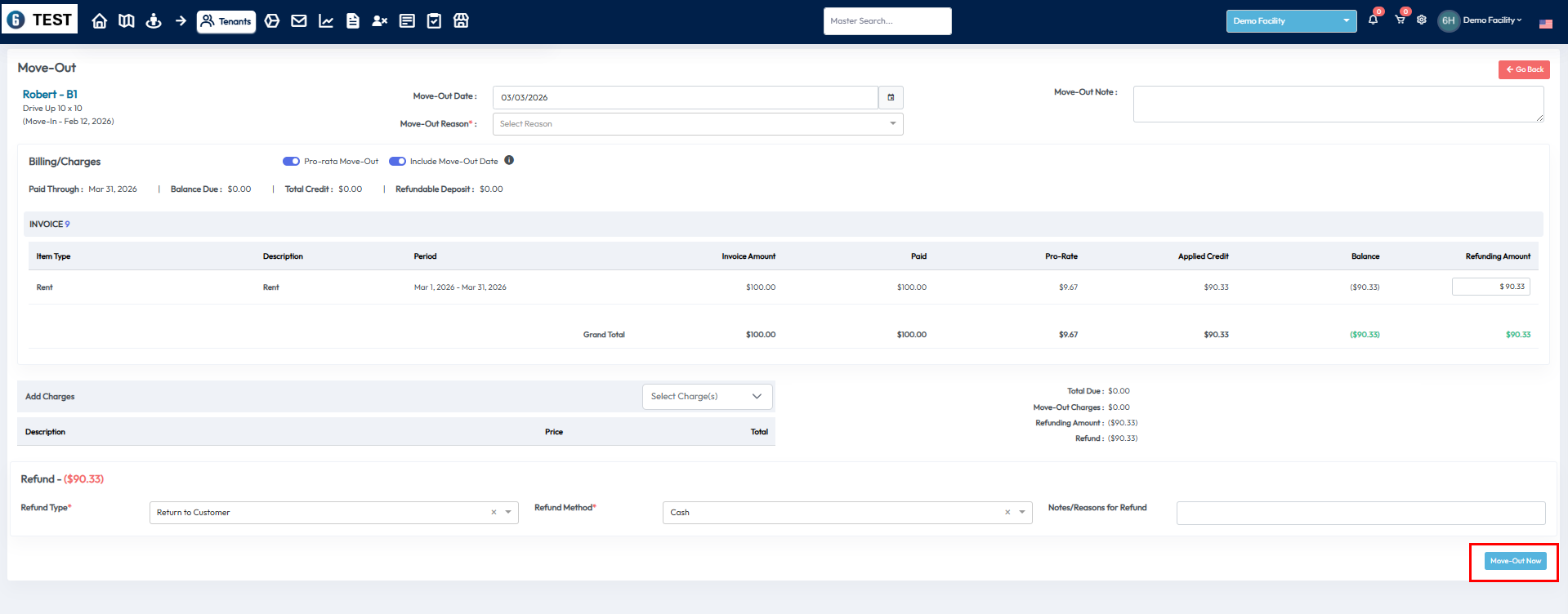Open the settings gear icon

1422,20
